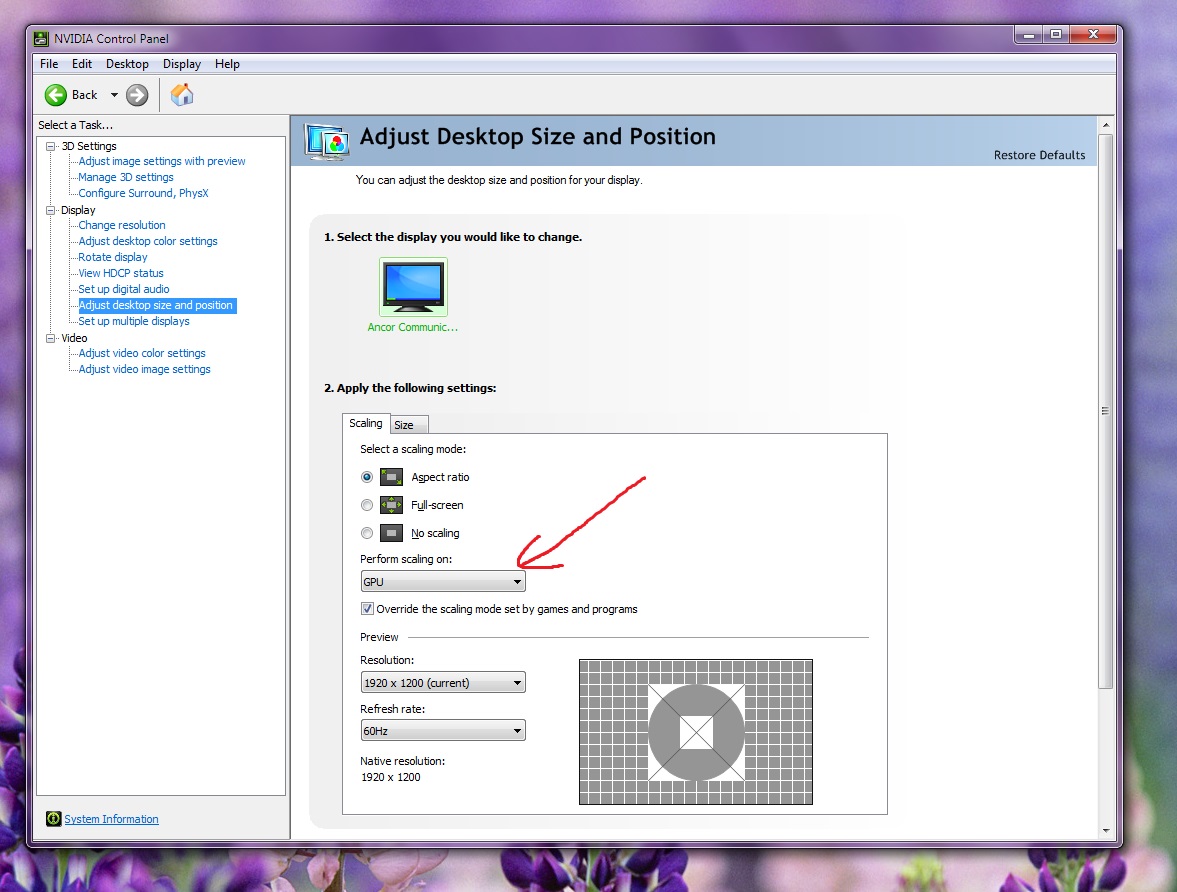This screenshot has height=892, width=1177.
Task: Click the scrollbar up arrow
Action: tap(1105, 125)
